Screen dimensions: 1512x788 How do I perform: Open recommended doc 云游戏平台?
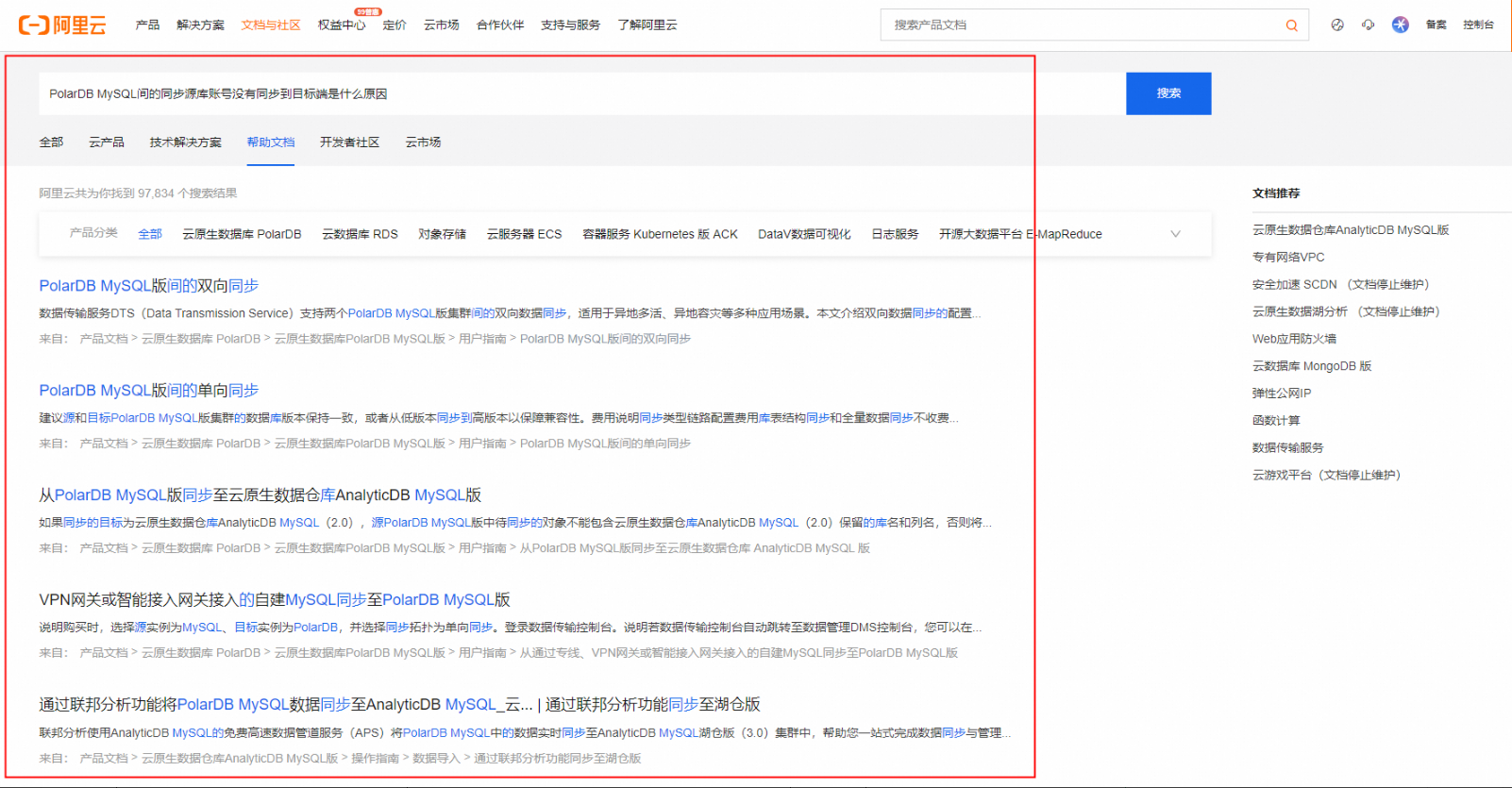[x=1326, y=477]
